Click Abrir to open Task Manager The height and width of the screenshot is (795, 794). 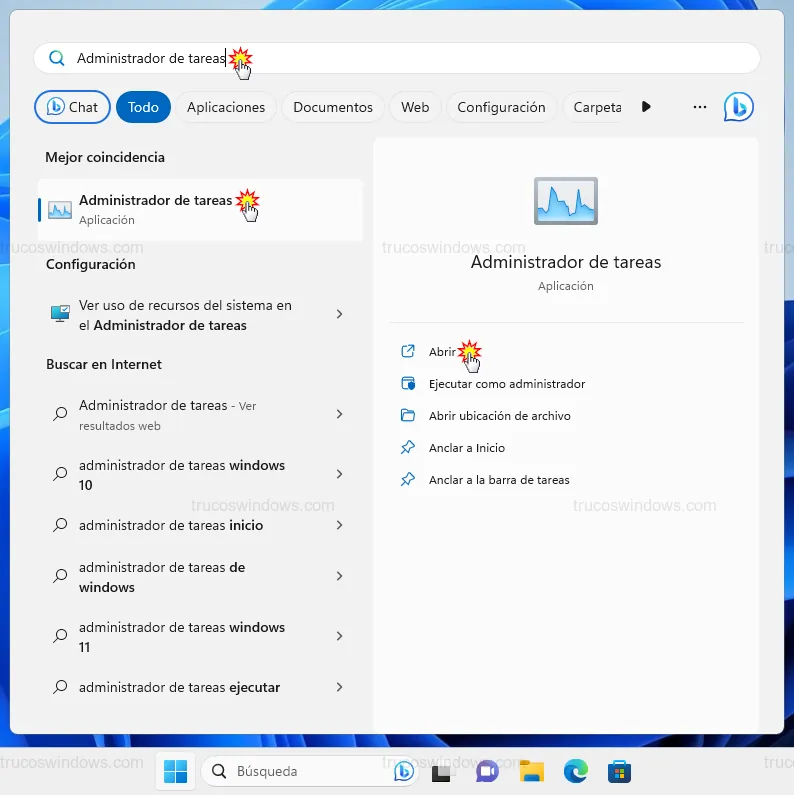tap(442, 352)
